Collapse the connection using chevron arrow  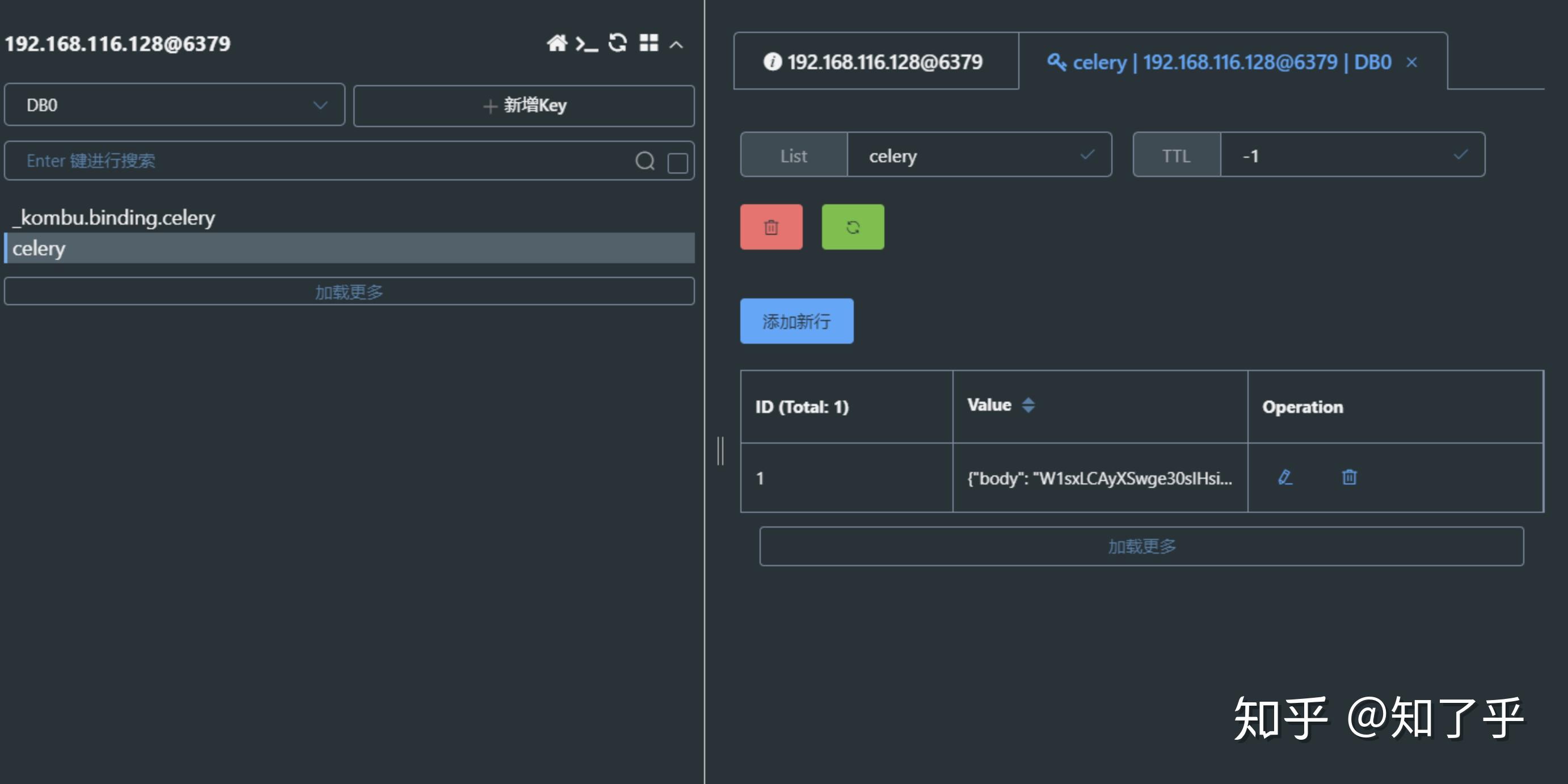click(x=676, y=44)
